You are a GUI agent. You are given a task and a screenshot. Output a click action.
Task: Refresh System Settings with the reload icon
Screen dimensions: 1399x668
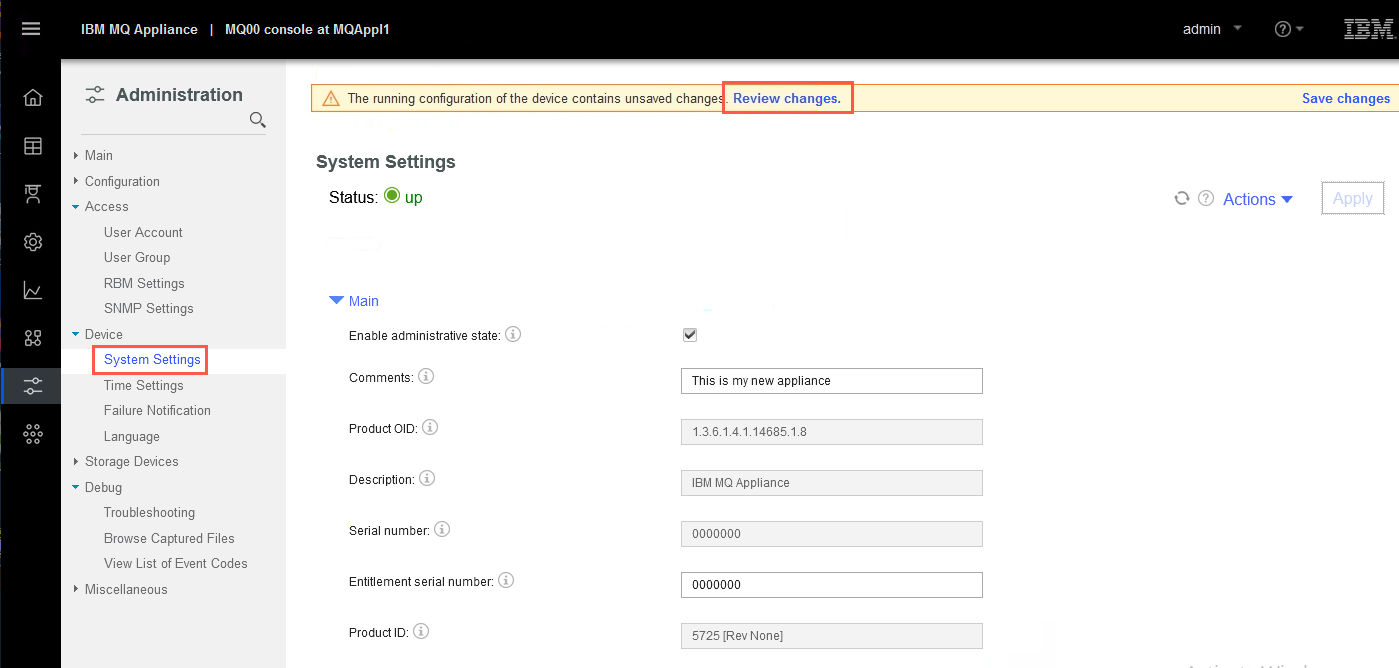(x=1181, y=199)
